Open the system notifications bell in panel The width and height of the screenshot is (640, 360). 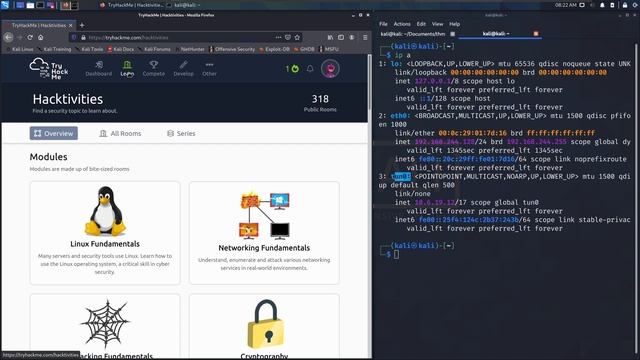602,5
